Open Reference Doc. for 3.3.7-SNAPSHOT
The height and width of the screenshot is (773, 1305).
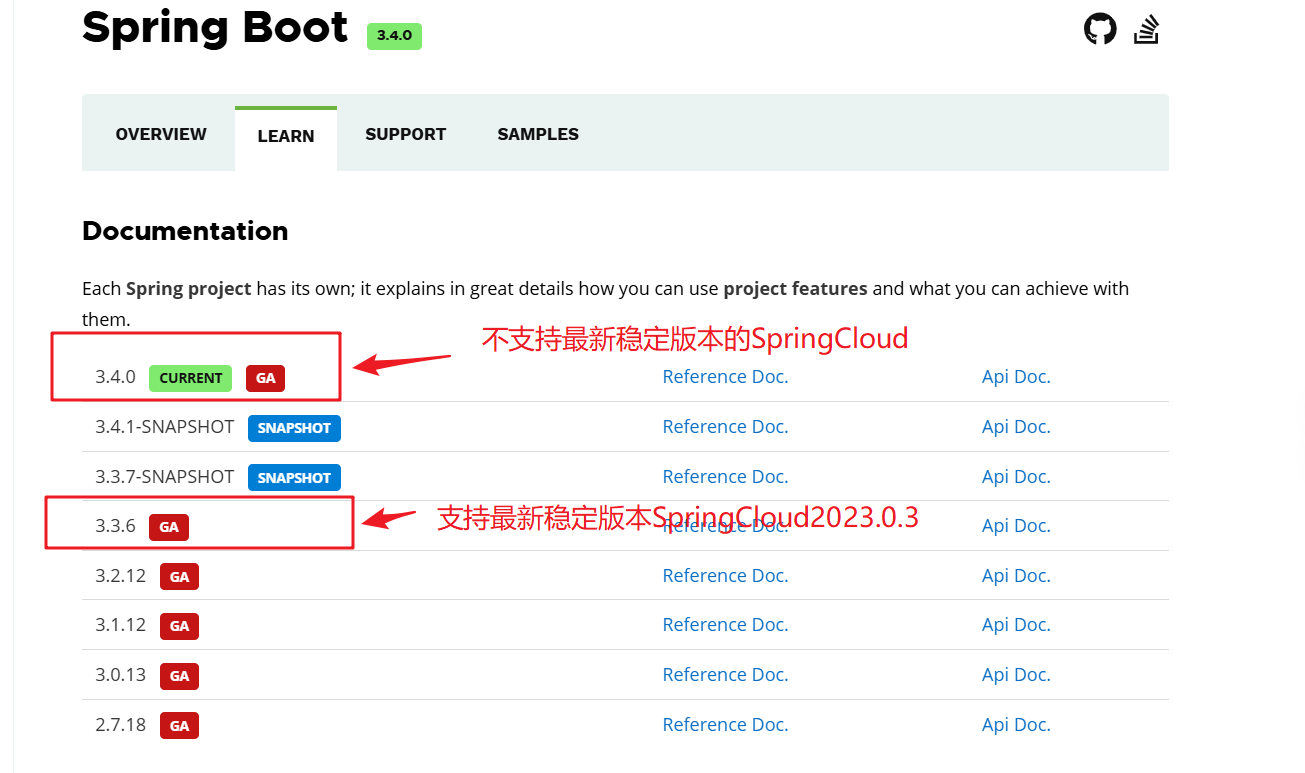click(725, 477)
